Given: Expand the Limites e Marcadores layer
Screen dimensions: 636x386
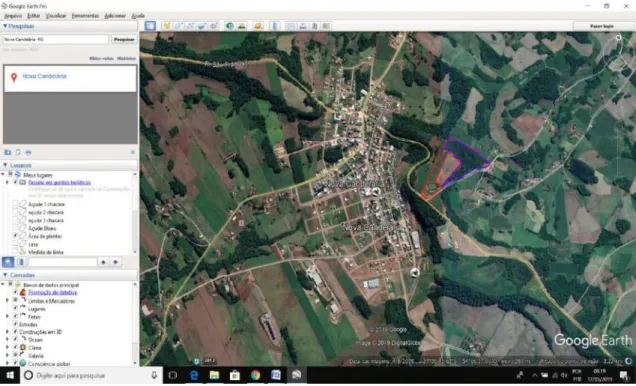Looking at the screenshot, I should (7, 301).
